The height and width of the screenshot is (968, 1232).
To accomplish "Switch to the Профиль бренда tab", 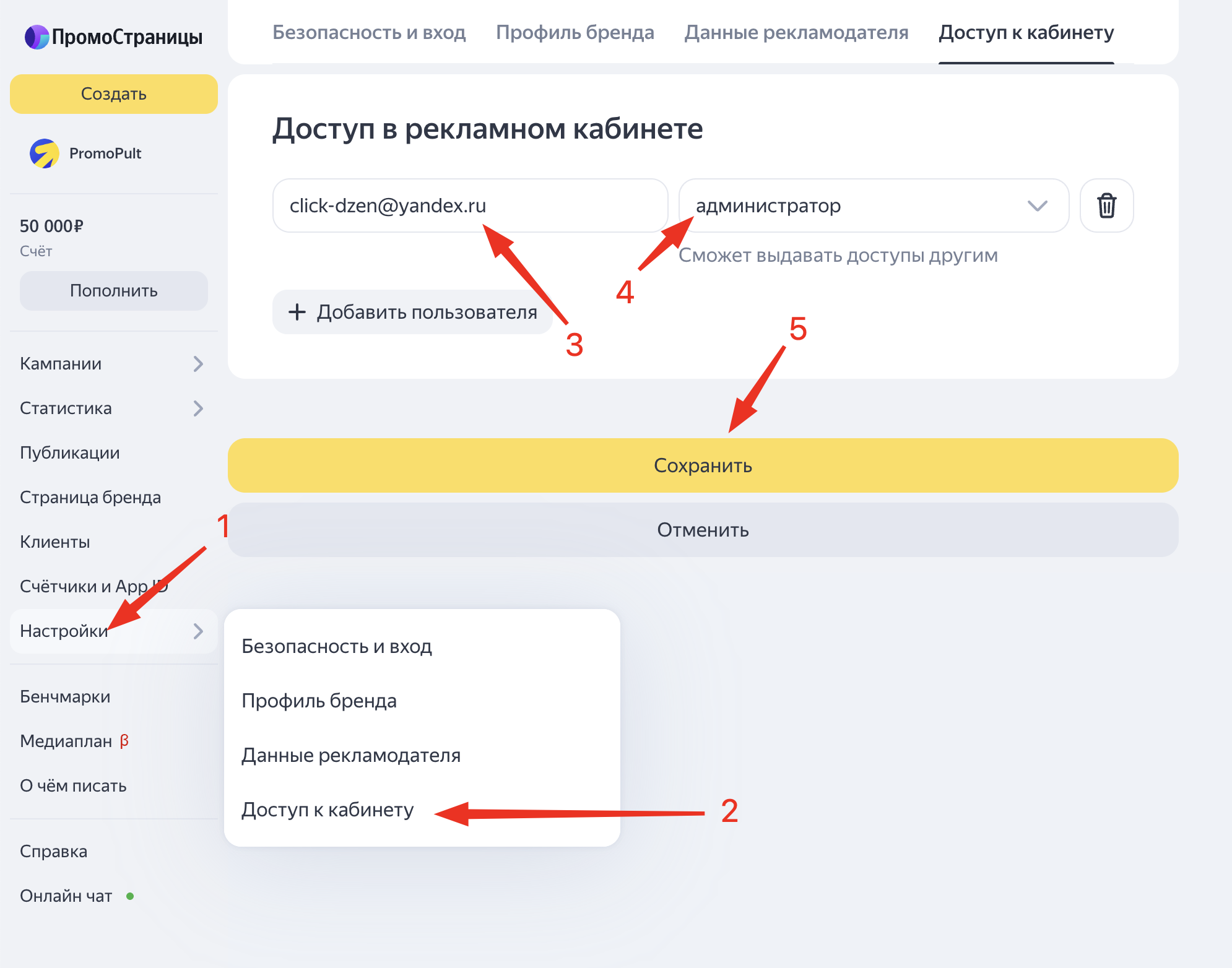I will click(575, 32).
